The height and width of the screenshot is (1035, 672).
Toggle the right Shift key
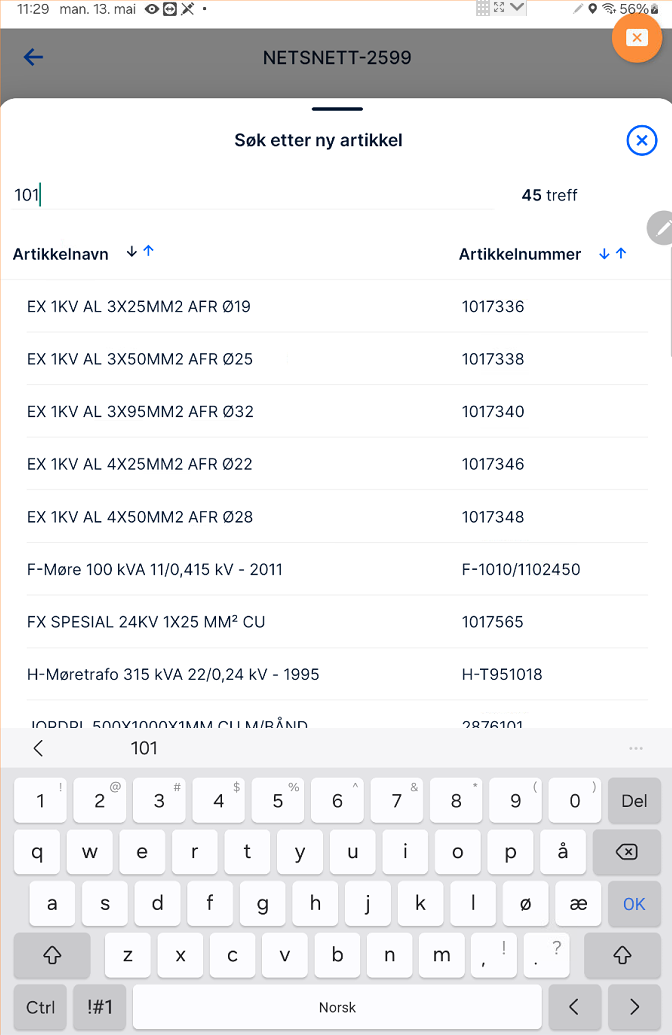click(622, 955)
